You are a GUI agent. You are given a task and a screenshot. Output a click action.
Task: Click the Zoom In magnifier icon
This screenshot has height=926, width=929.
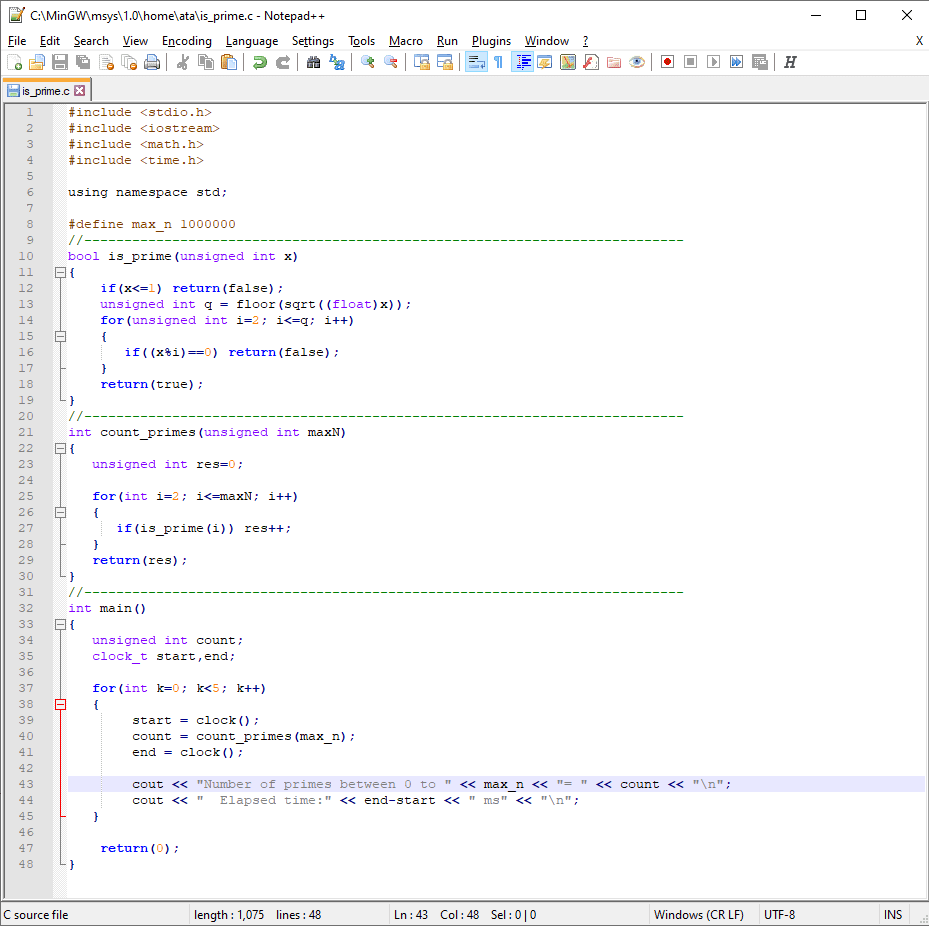pos(367,62)
